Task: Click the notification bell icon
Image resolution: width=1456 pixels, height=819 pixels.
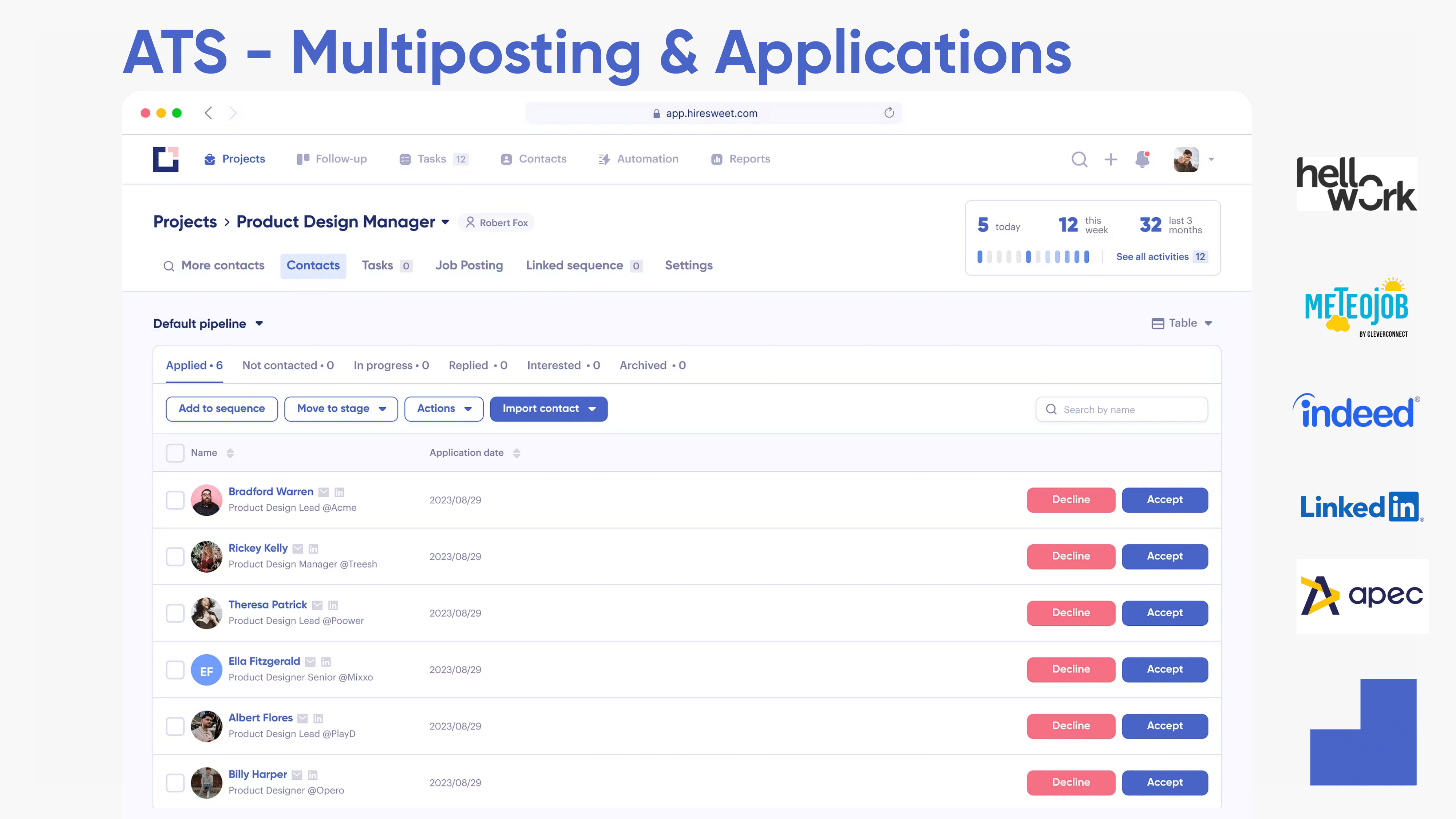Action: pos(1142,159)
